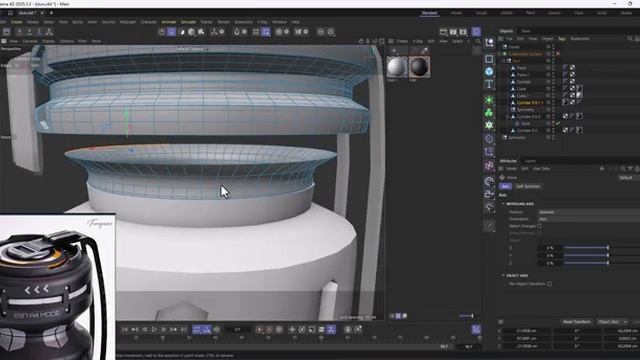Image resolution: width=640 pixels, height=360 pixels.
Task: Click the red Record keyframe button
Action: tap(260, 329)
